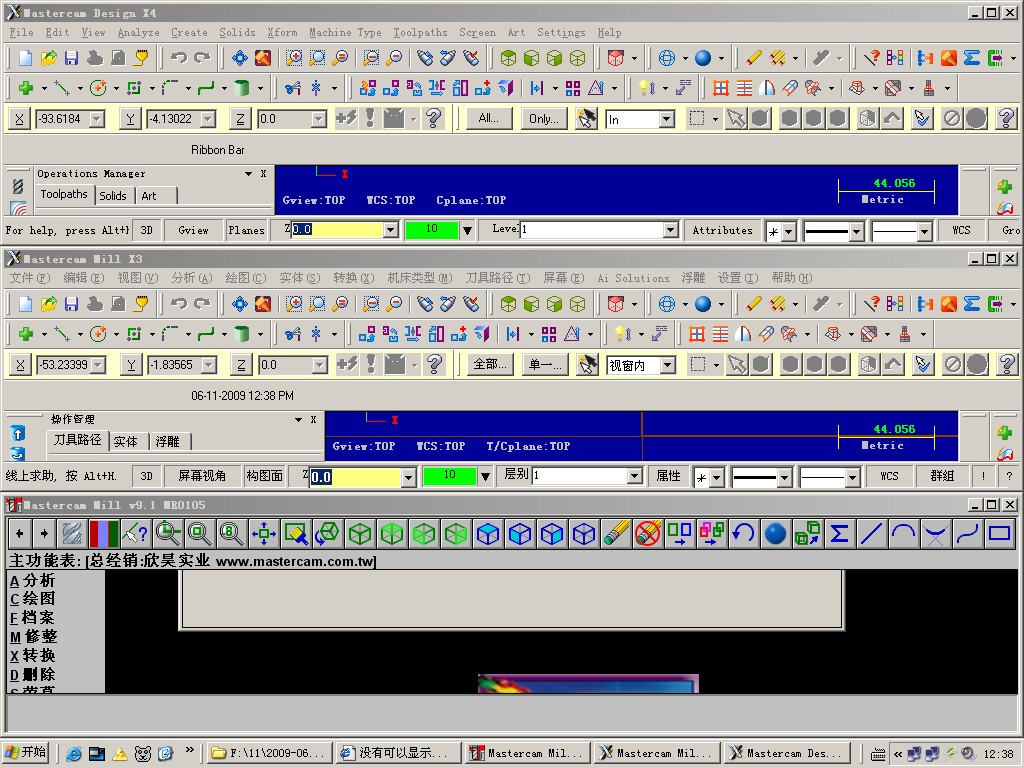The image size is (1024, 768).
Task: Toggle X coordinate lock in Design X4
Action: click(x=19, y=119)
